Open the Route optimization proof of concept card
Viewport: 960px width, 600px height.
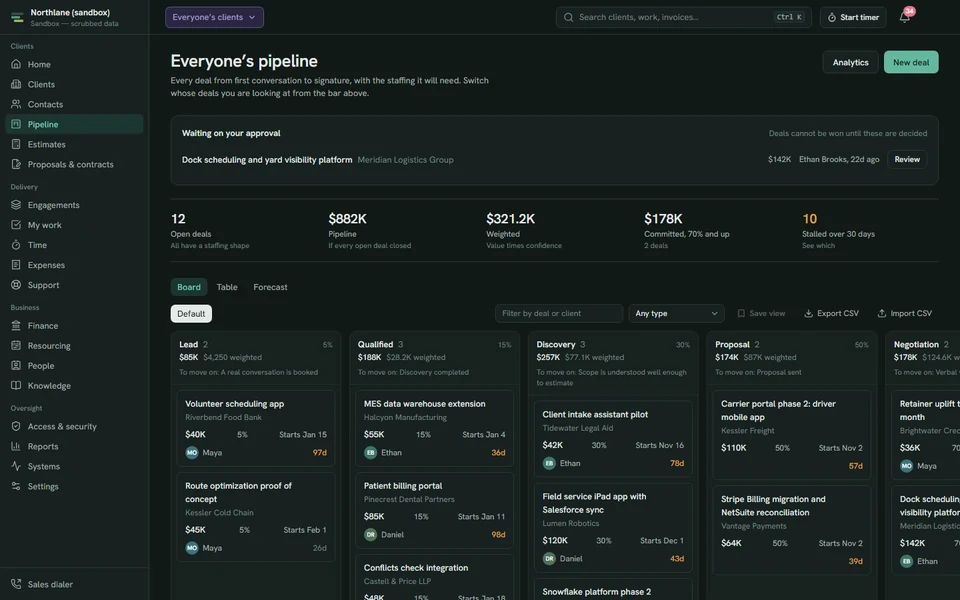(256, 517)
